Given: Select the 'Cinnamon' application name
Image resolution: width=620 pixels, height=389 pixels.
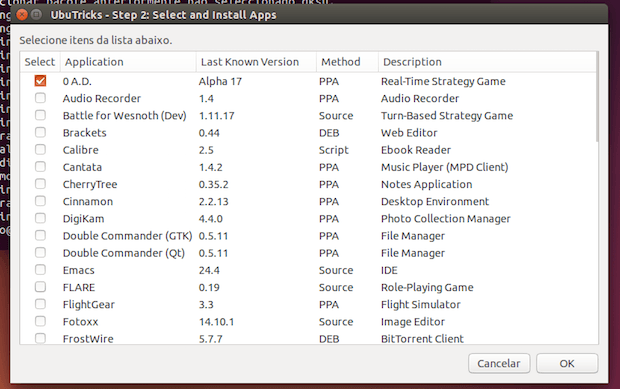Looking at the screenshot, I should click(88, 202).
